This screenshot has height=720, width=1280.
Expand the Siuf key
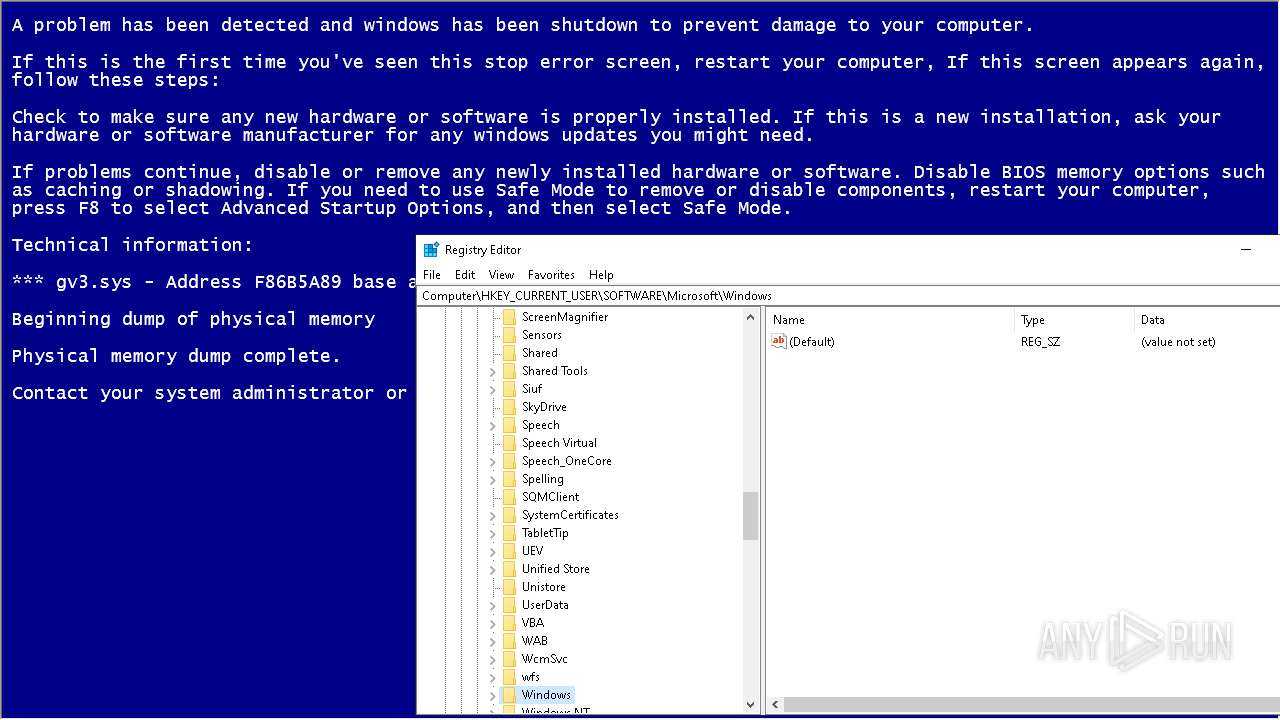pyautogui.click(x=492, y=389)
